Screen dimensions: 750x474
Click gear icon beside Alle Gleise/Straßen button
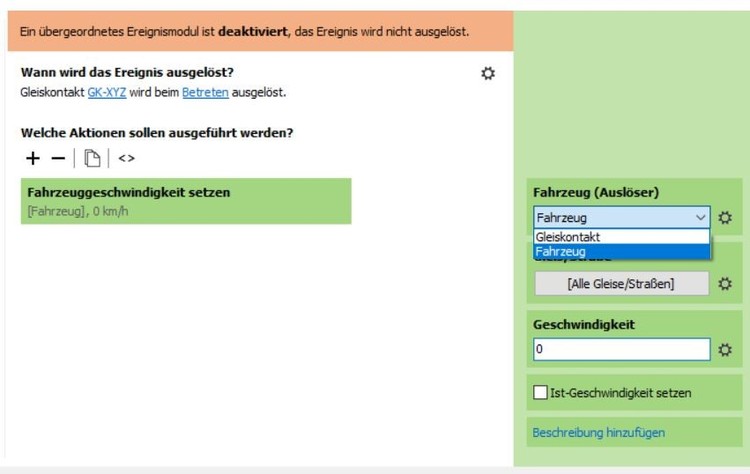click(725, 284)
